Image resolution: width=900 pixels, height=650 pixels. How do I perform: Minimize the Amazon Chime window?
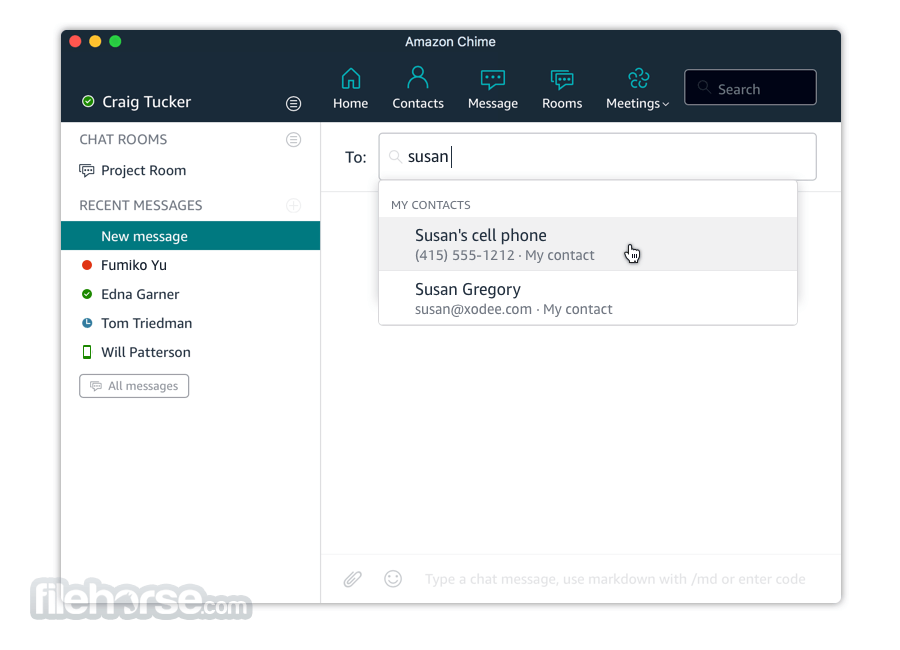[x=95, y=41]
